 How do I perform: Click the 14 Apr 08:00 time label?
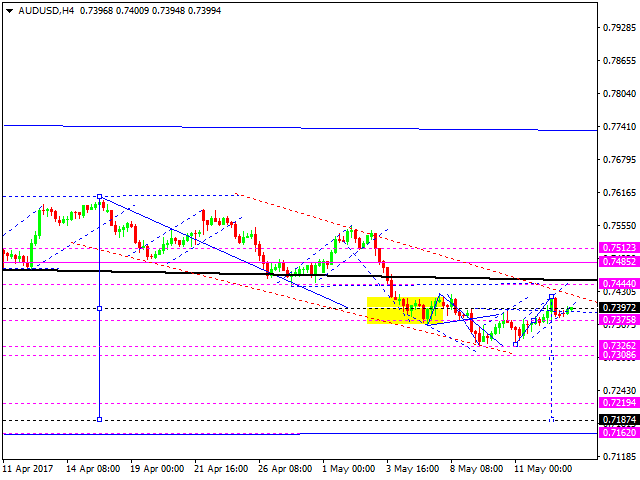(93, 469)
